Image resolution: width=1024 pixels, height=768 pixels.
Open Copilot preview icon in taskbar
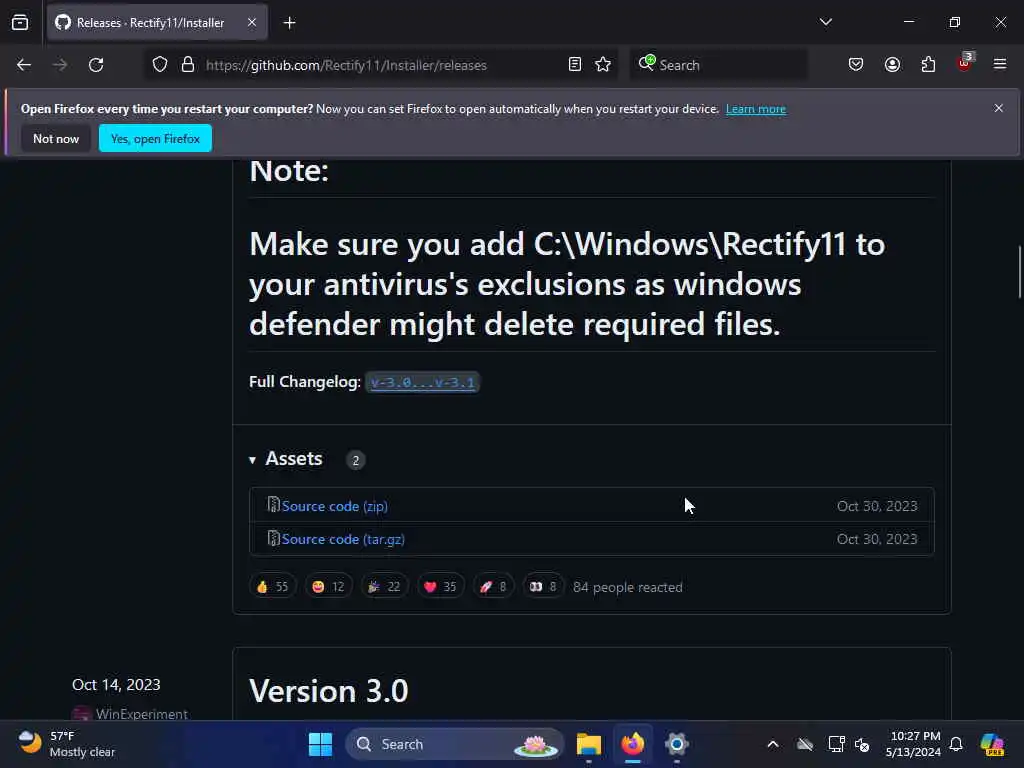pyautogui.click(x=992, y=744)
